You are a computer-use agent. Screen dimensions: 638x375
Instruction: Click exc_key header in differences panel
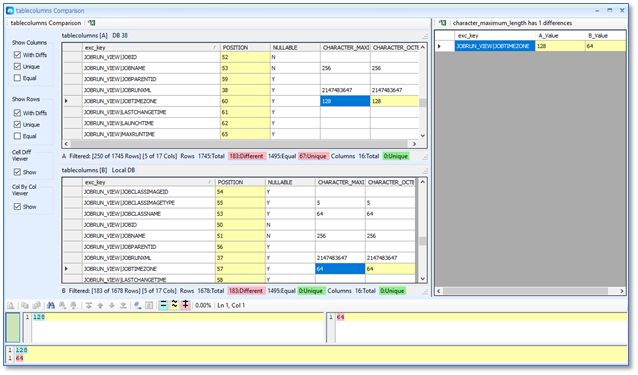[x=495, y=36]
